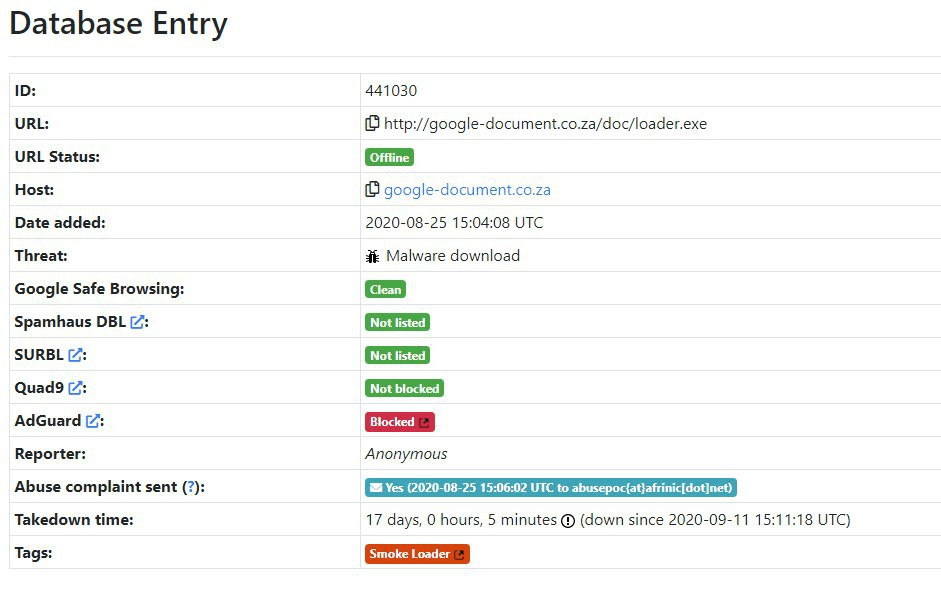Open the AdGuard external link icon

pos(95,420)
